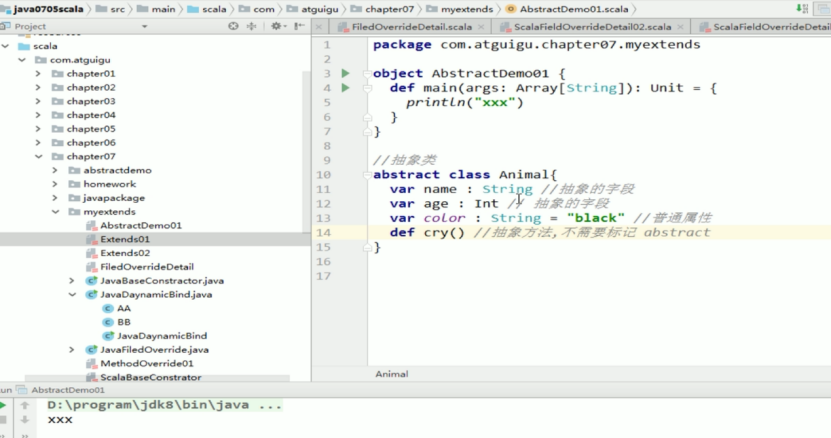Place cursor on println("xxx") line

coord(465,102)
